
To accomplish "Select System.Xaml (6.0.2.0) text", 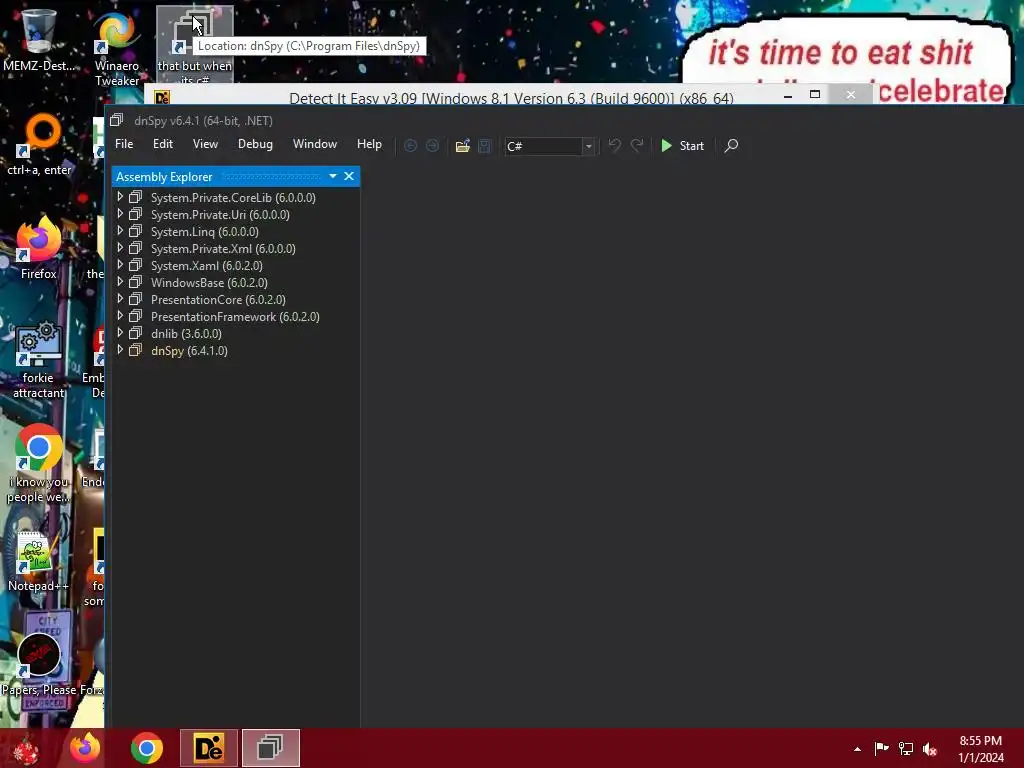I will tap(206, 265).
